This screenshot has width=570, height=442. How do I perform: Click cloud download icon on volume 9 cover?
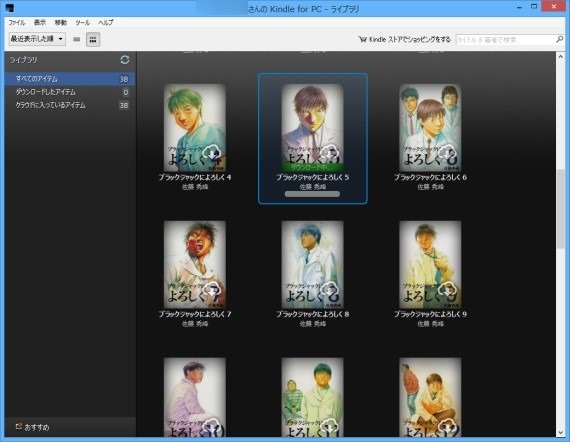447,289
